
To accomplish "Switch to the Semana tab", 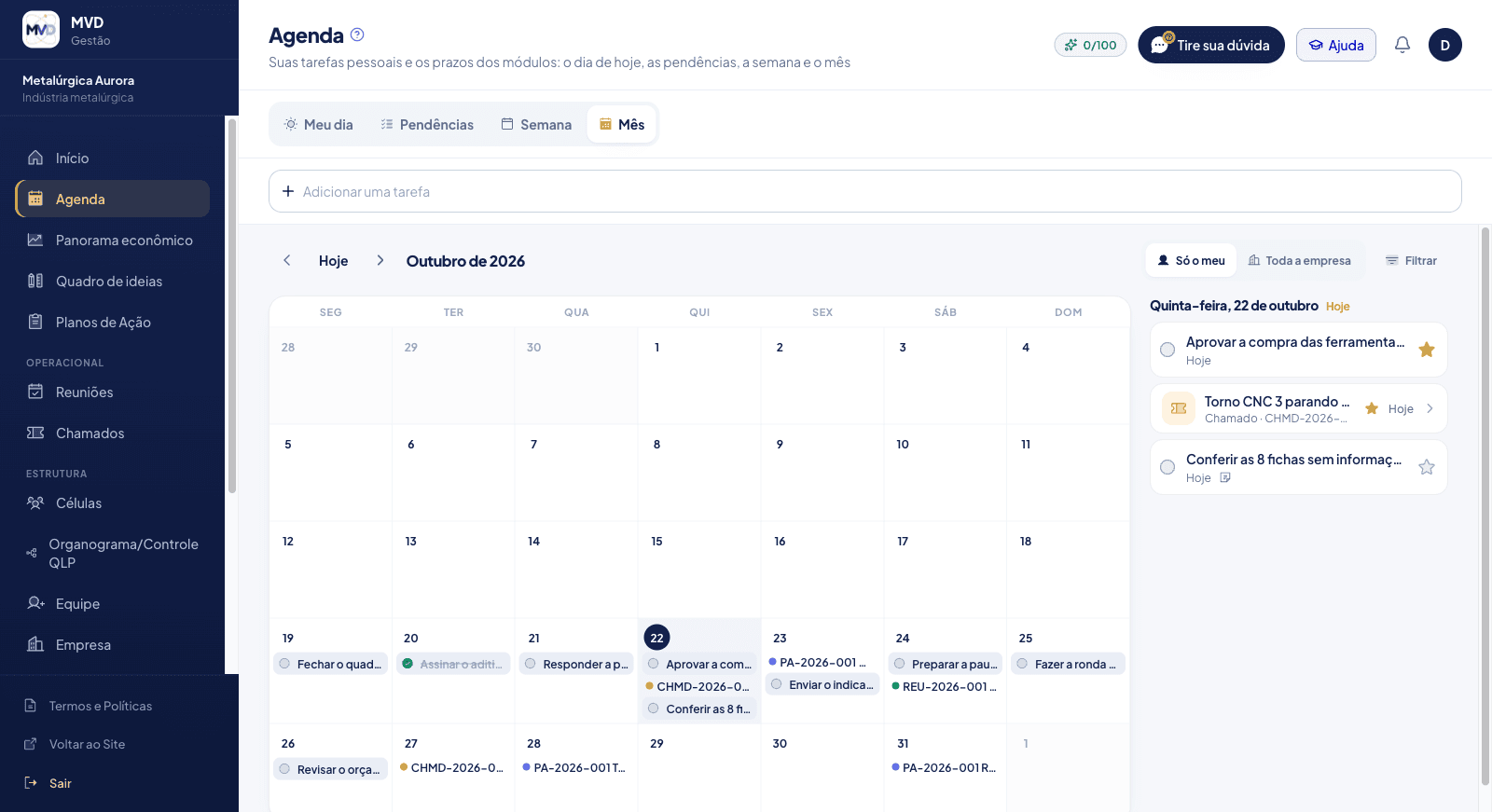I will [x=536, y=124].
